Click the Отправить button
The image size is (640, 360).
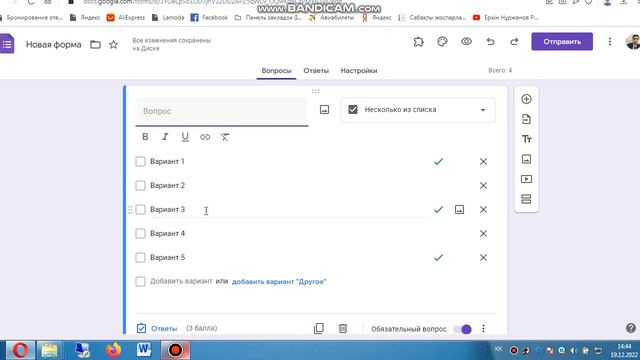tap(562, 42)
